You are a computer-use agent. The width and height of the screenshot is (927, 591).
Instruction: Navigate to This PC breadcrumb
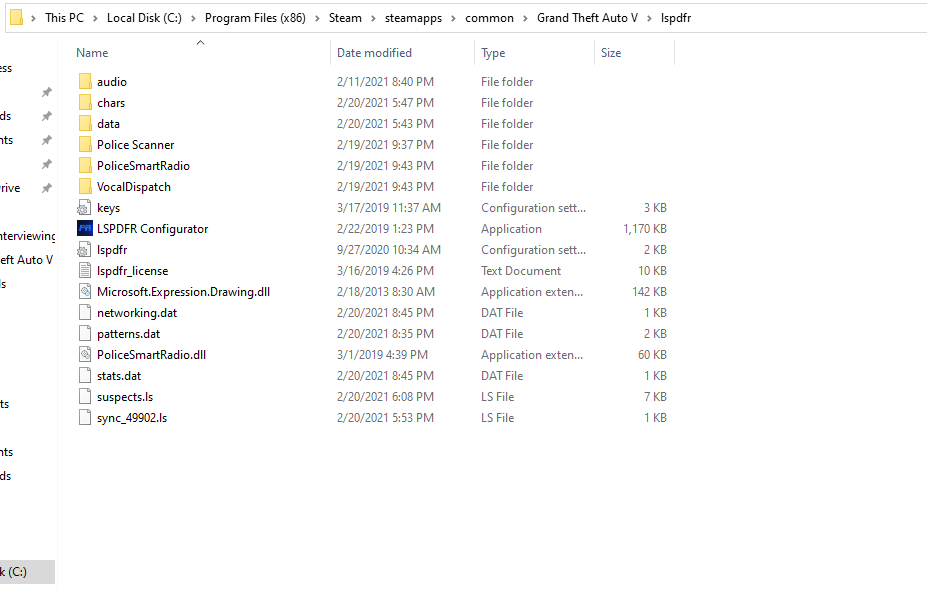(x=64, y=18)
